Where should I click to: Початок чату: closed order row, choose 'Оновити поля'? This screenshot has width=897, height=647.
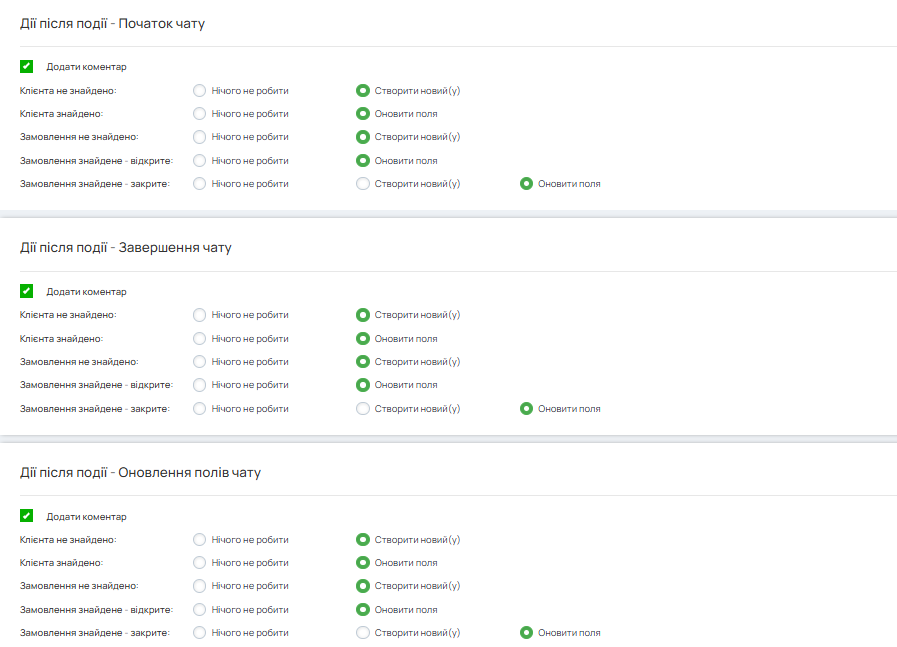(x=526, y=184)
